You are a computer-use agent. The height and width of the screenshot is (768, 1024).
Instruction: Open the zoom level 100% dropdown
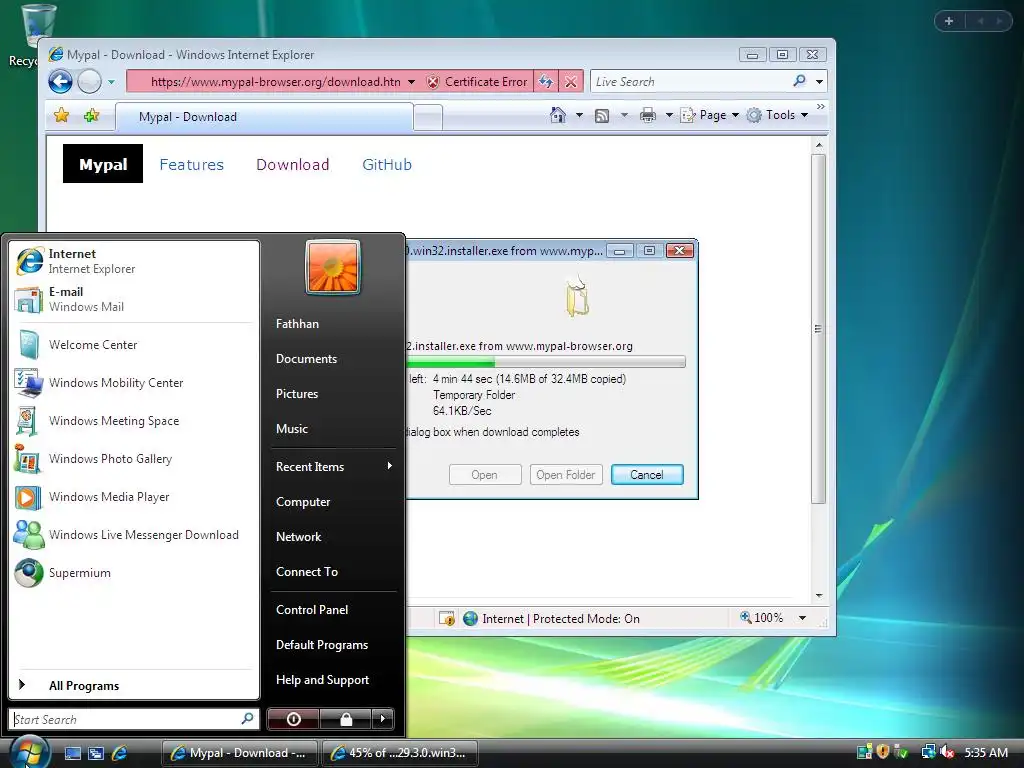click(803, 618)
